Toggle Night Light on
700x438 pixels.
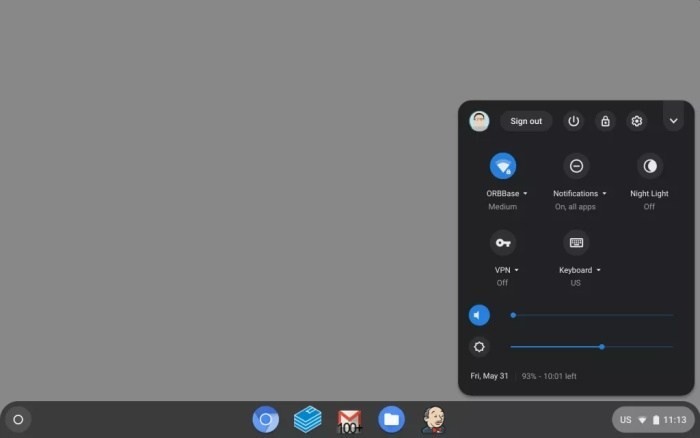pos(649,166)
